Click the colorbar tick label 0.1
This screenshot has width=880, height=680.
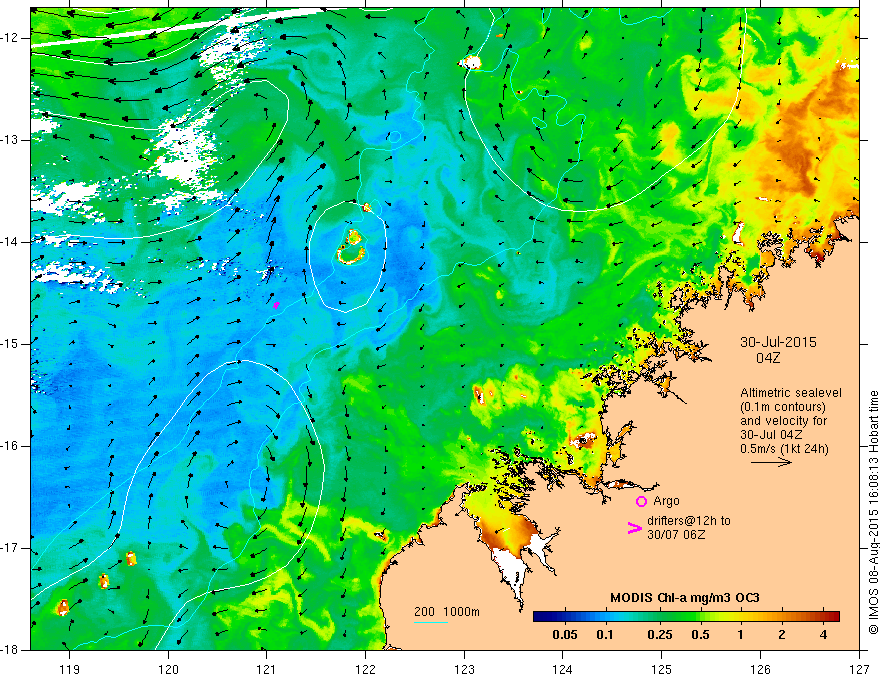(x=604, y=635)
